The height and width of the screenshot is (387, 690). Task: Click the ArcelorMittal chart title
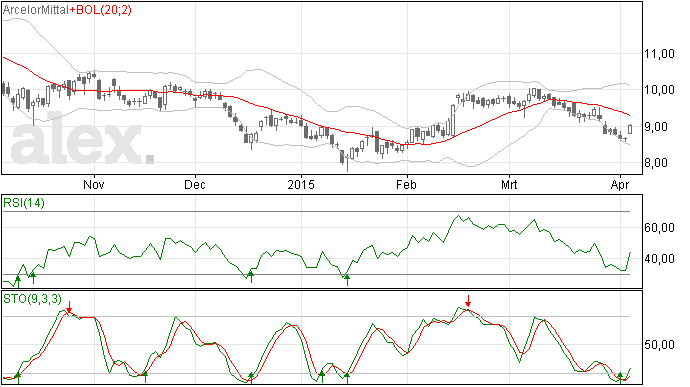[x=36, y=10]
